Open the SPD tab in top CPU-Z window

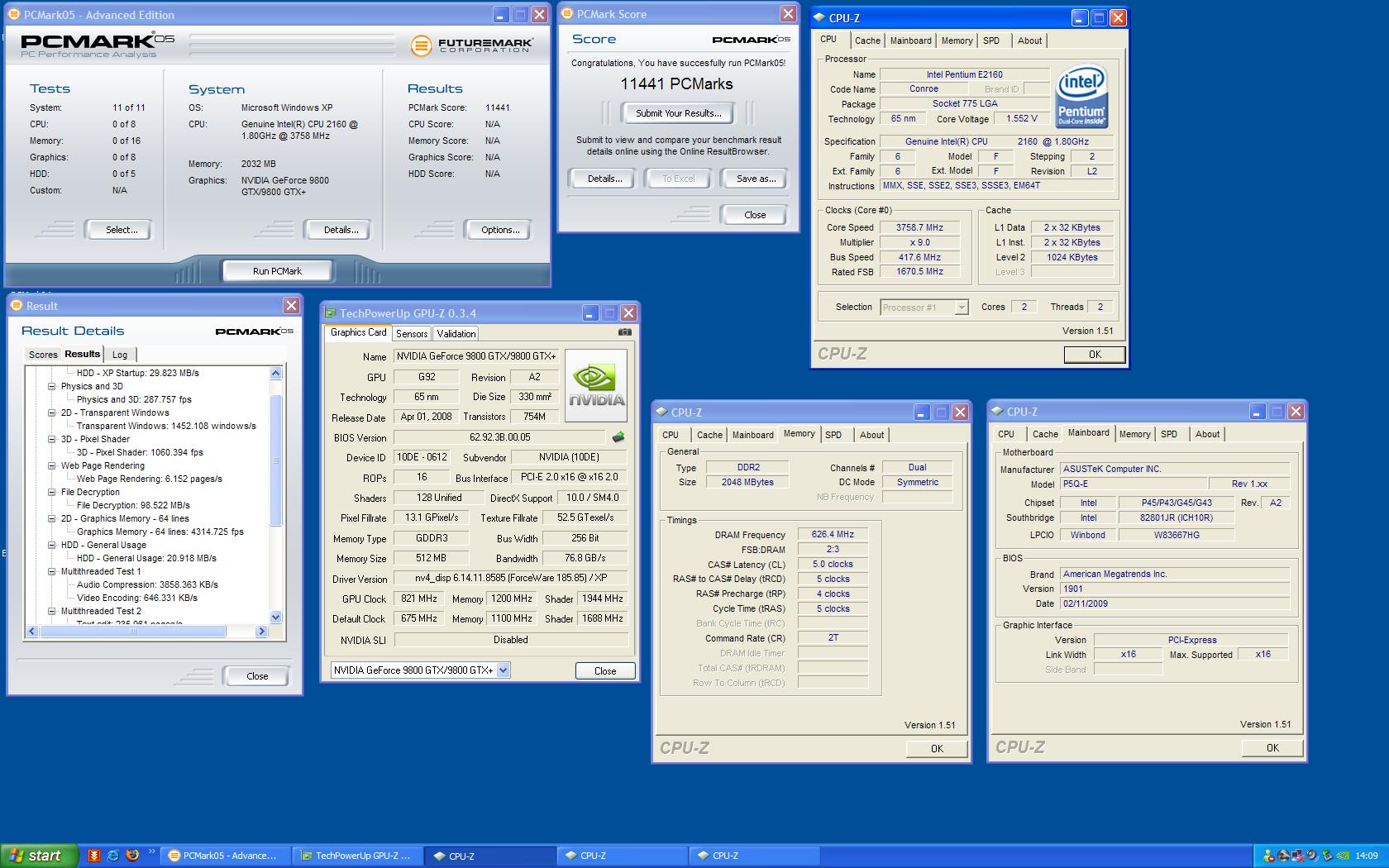click(991, 41)
